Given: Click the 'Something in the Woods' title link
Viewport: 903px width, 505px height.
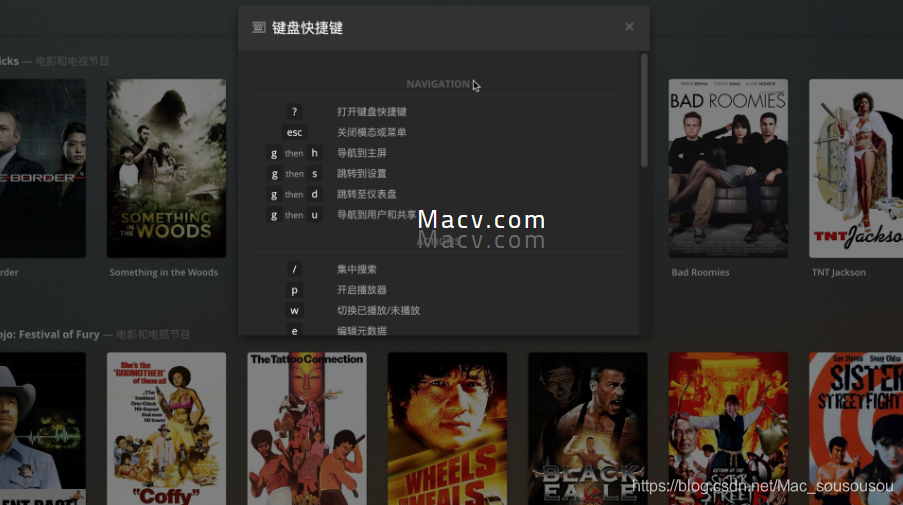Looking at the screenshot, I should [164, 272].
